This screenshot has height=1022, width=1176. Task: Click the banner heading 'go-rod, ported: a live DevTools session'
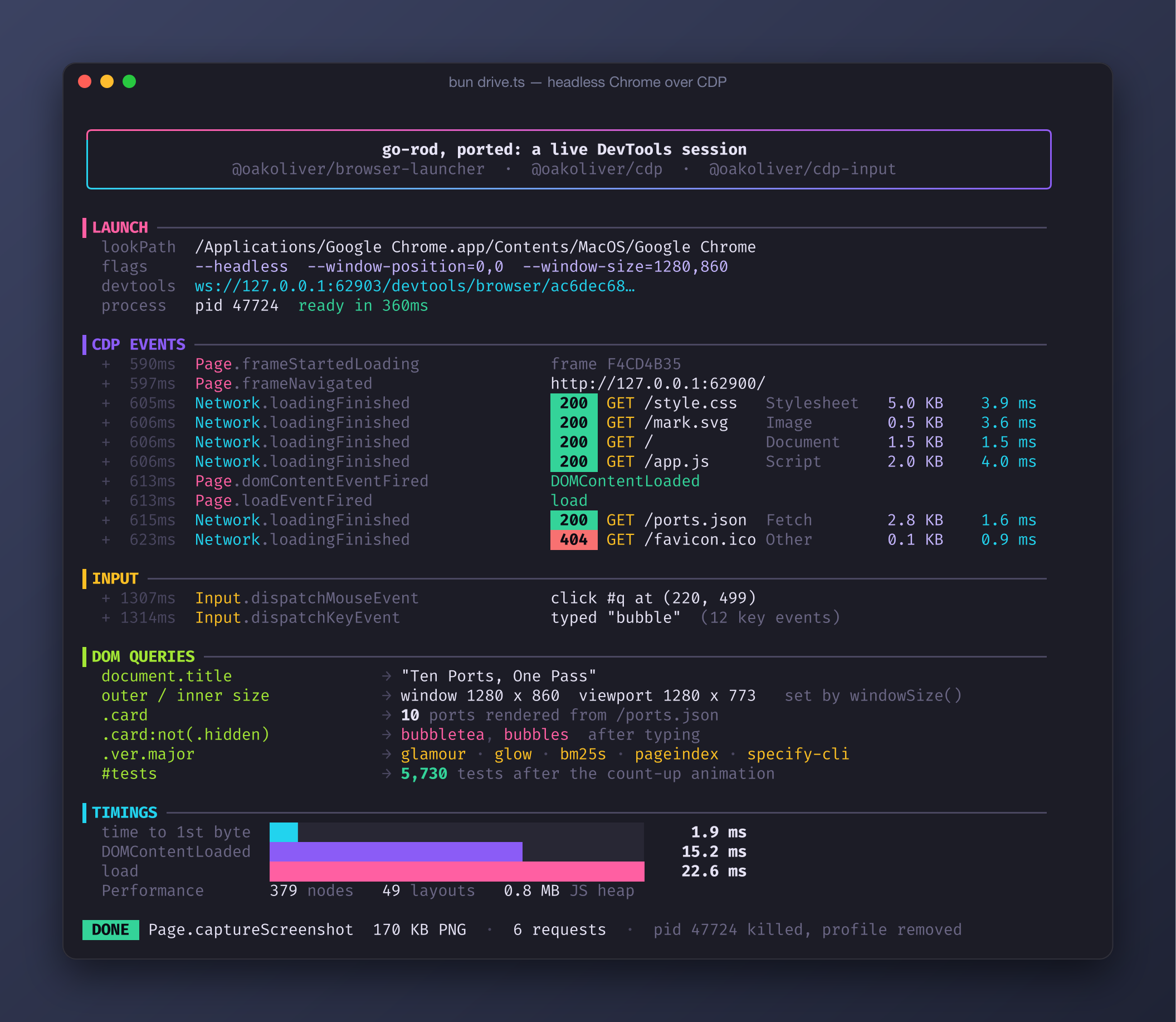coord(564,149)
